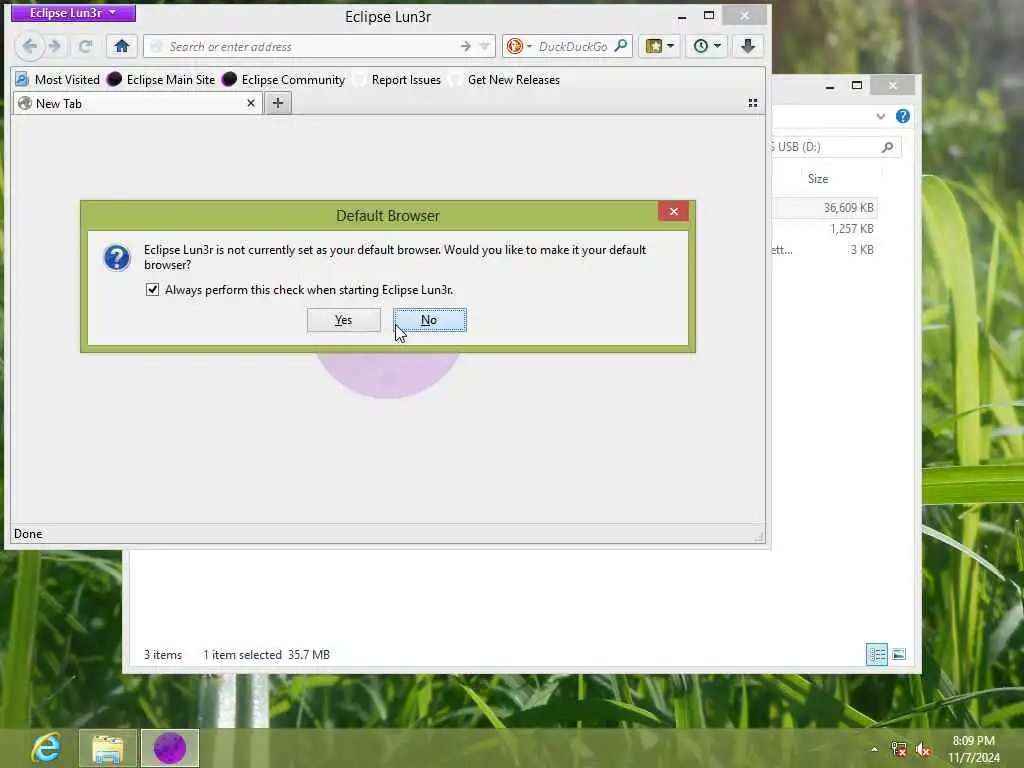Reload page with the refresh icon

click(85, 46)
